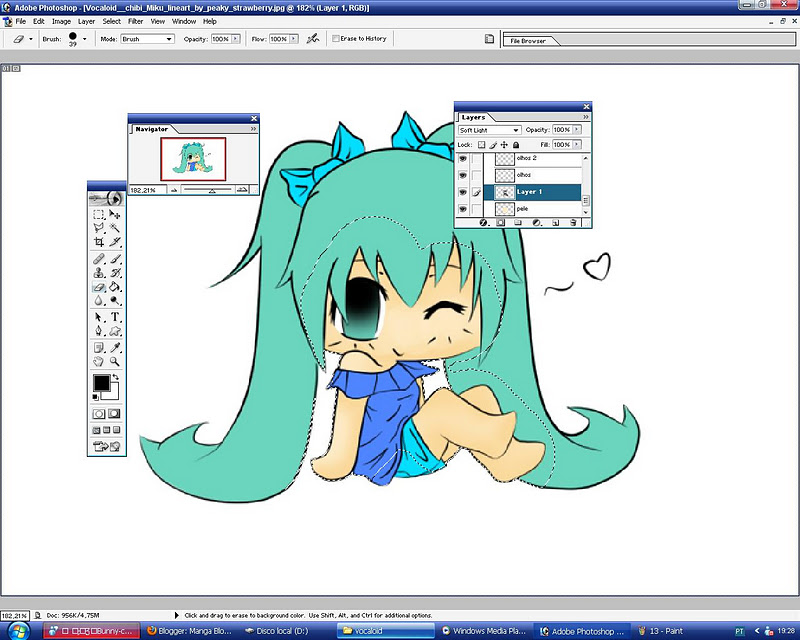The width and height of the screenshot is (800, 640).
Task: Select the Hand tool
Action: pyautogui.click(x=98, y=361)
